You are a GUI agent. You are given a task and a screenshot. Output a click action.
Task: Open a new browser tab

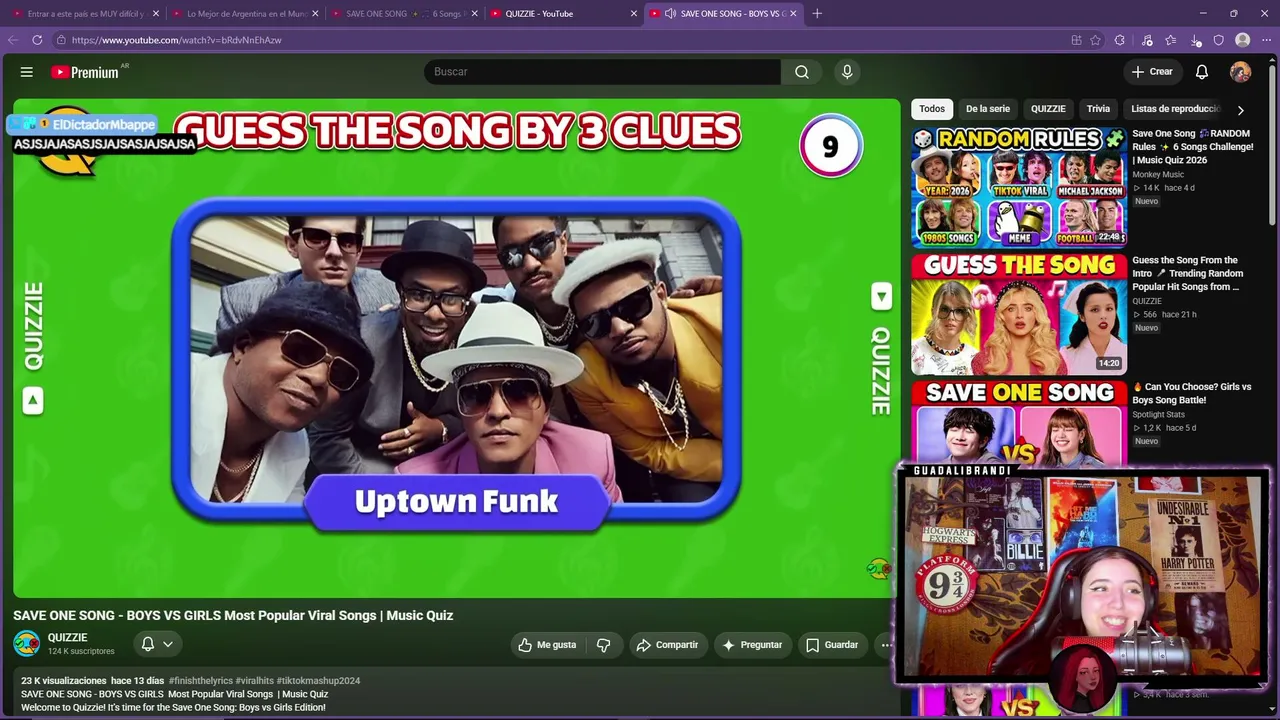[817, 14]
